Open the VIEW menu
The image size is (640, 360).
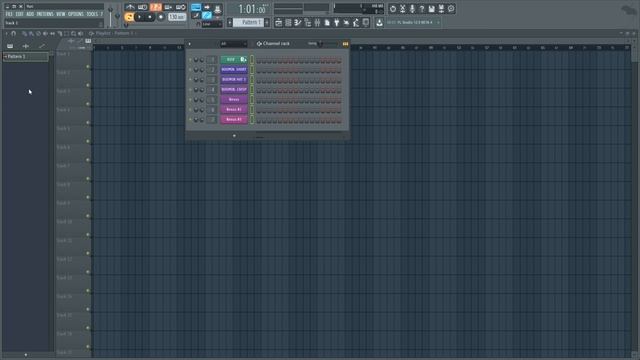60,14
